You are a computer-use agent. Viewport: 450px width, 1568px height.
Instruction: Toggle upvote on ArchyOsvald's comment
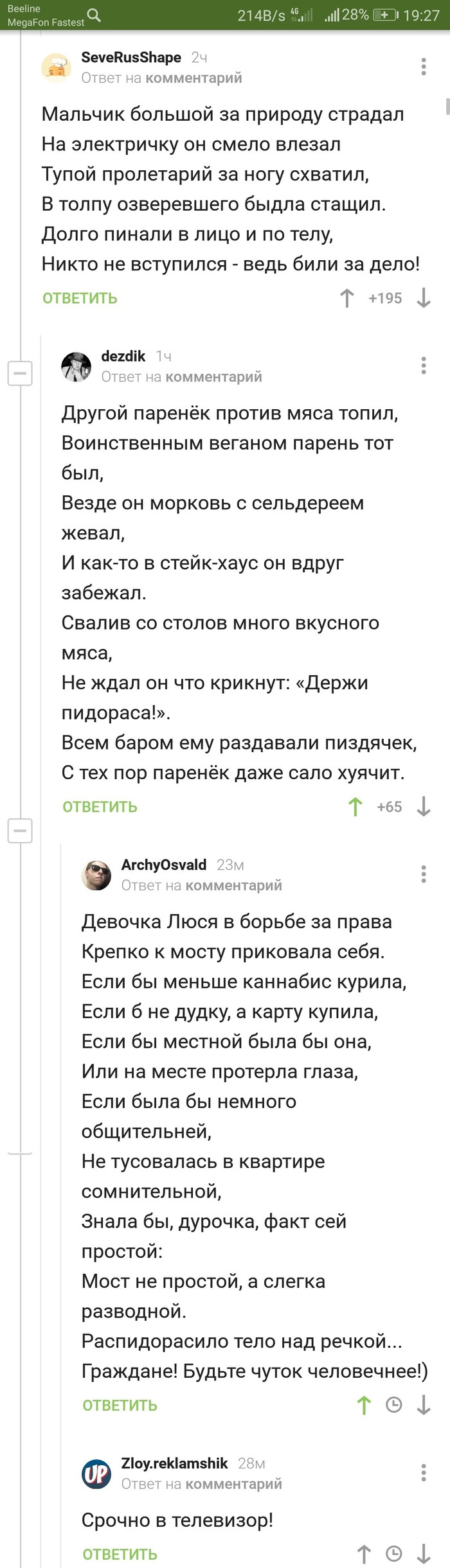tap(364, 1405)
